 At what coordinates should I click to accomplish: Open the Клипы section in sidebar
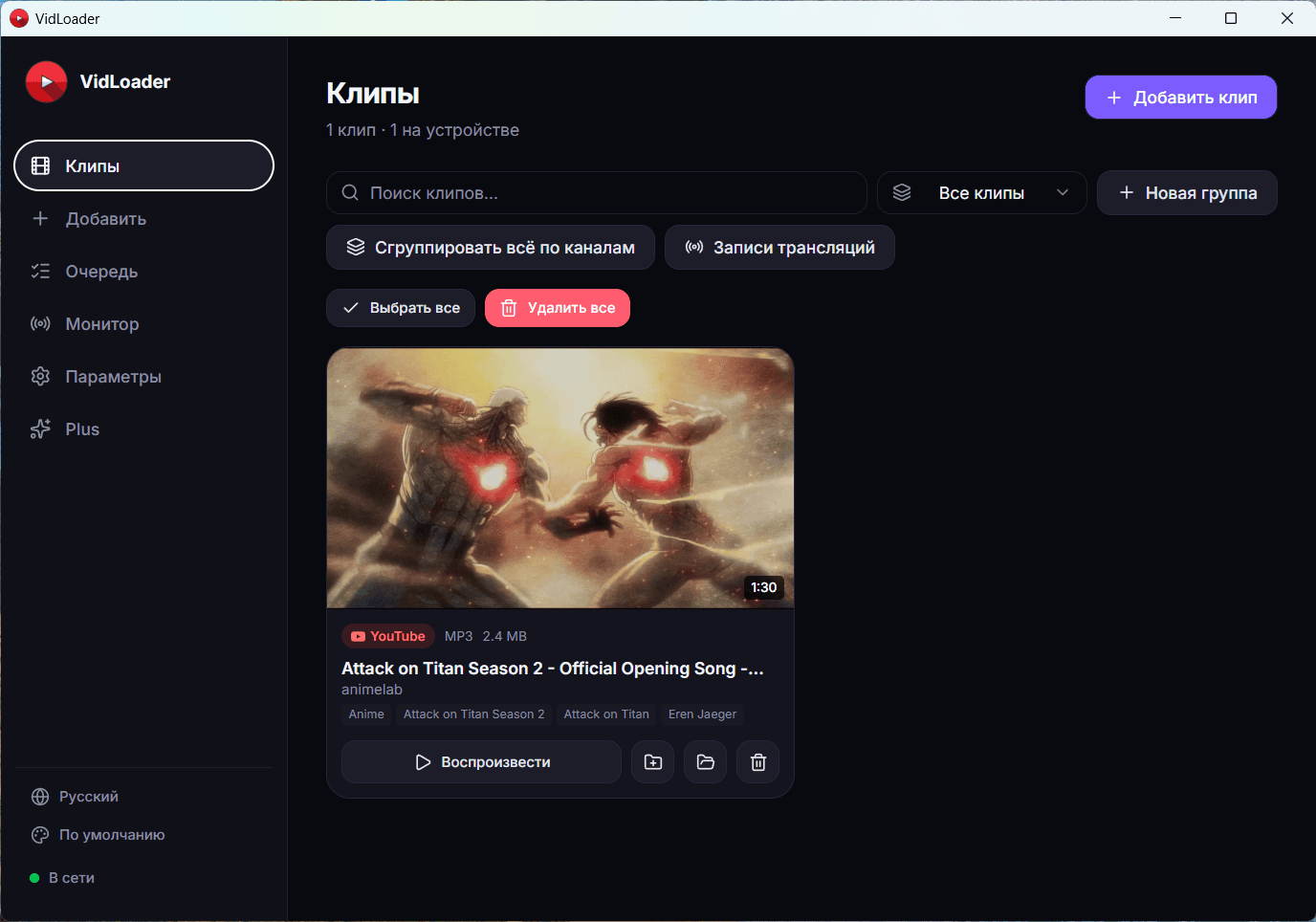click(x=143, y=165)
